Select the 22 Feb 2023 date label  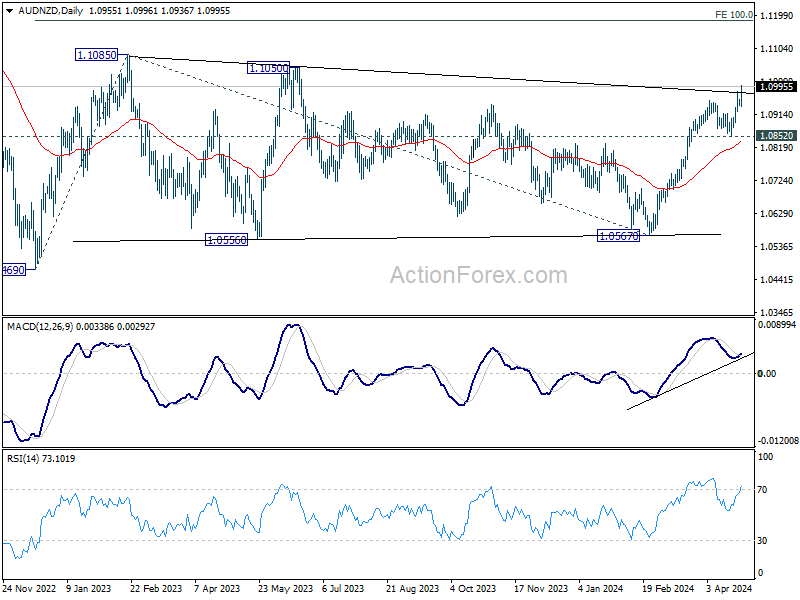156,588
